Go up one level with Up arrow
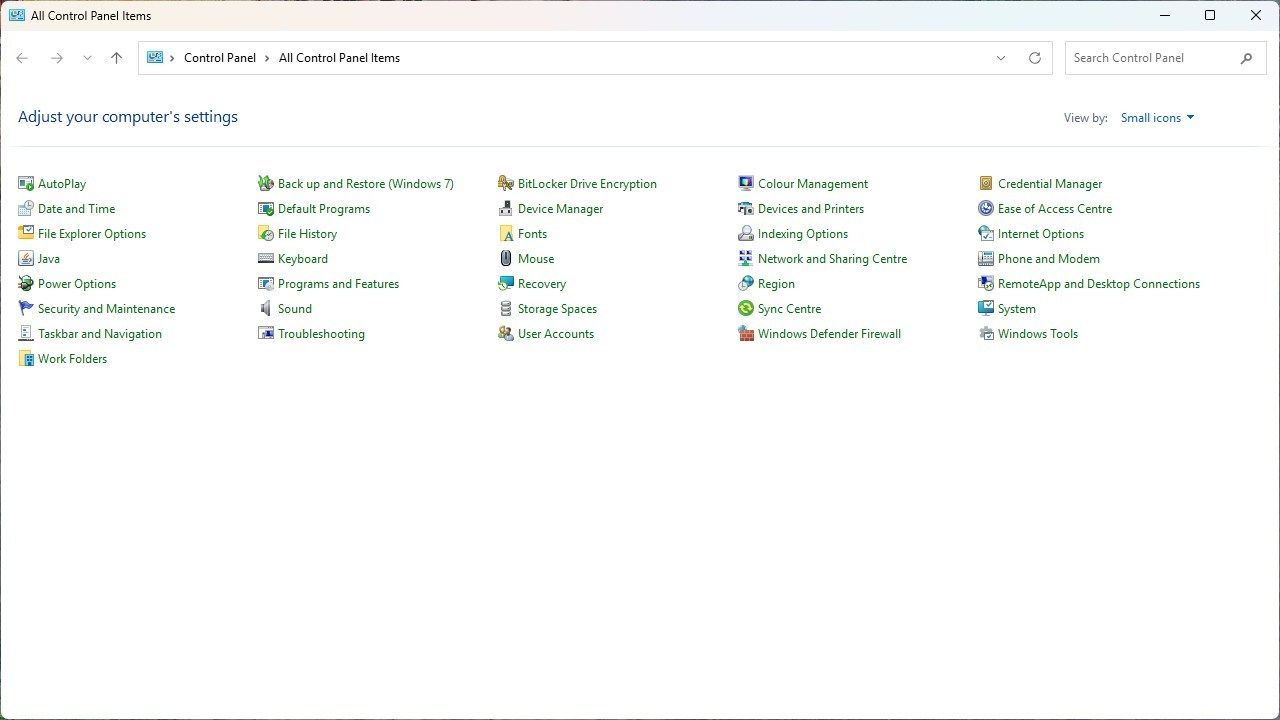The width and height of the screenshot is (1280, 720). click(x=116, y=58)
